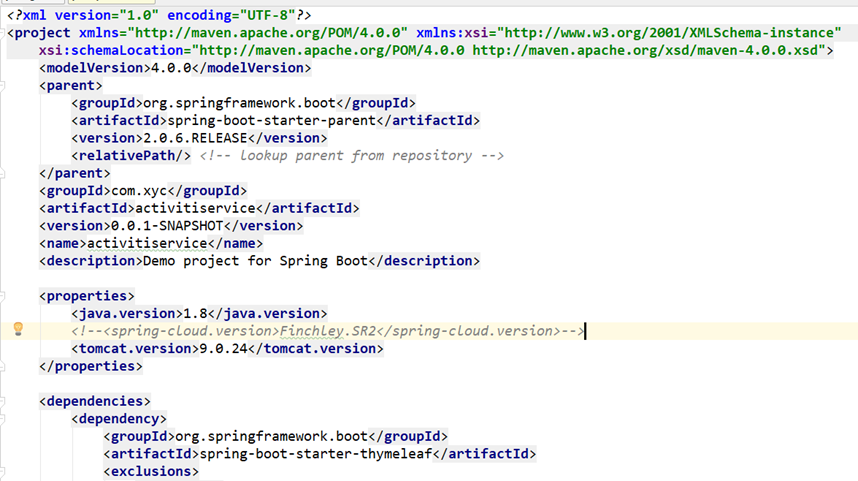This screenshot has height=481, width=858.
Task: Click the commented spring-cloud.version Finchley.SR2 line
Action: [328, 331]
